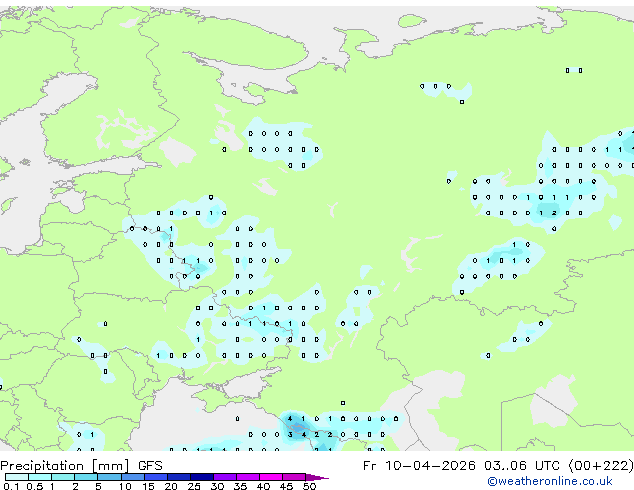The width and height of the screenshot is (634, 490).
Task: Click the '10' scale label
Action: click(125, 486)
